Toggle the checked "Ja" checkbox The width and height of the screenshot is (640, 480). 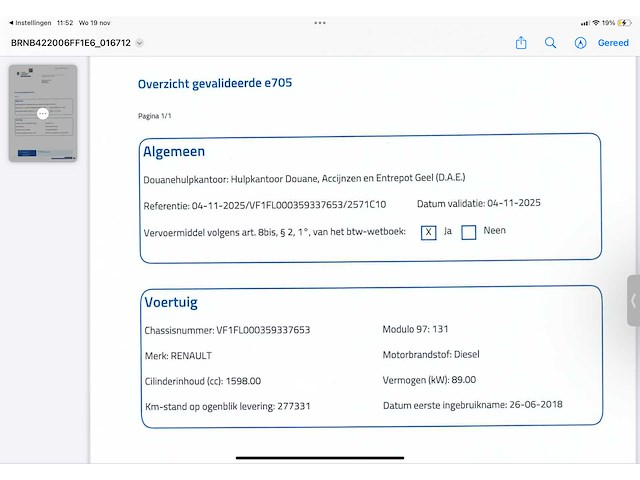429,232
